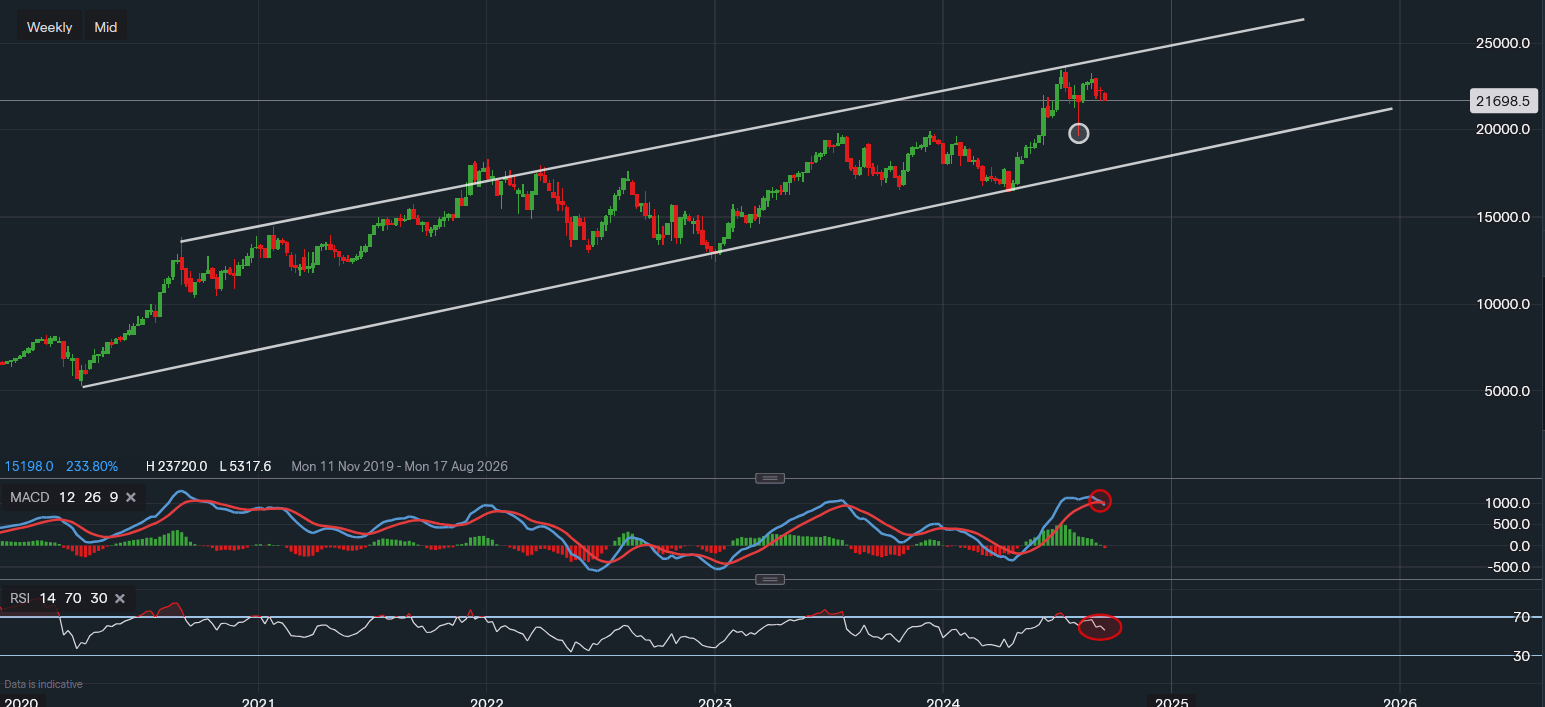1545x707 pixels.
Task: Select the red ellipse on RSI line
Action: 1099,627
